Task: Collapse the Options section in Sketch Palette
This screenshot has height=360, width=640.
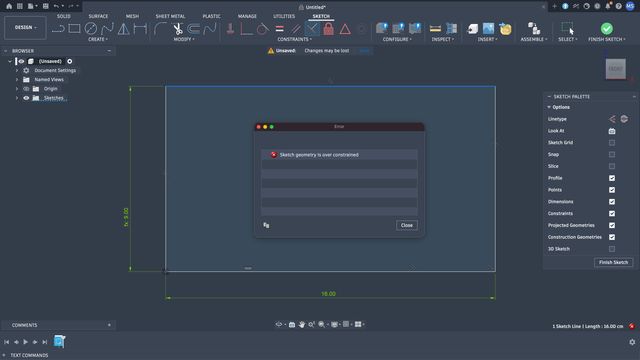Action: click(549, 107)
